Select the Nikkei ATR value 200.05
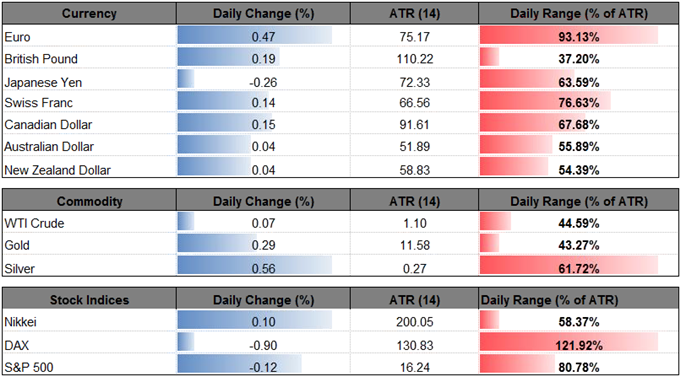Screen dimensions: 680x376 click(414, 322)
